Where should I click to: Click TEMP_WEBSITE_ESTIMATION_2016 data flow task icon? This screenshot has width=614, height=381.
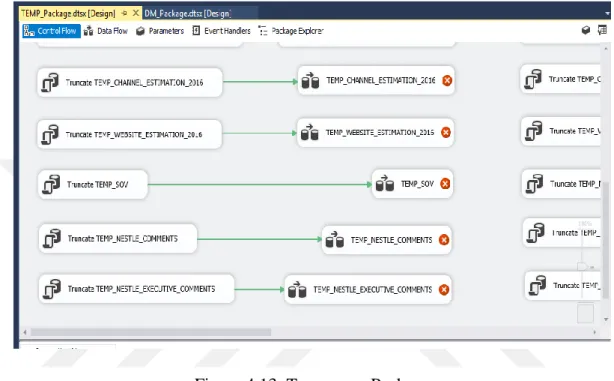point(309,132)
